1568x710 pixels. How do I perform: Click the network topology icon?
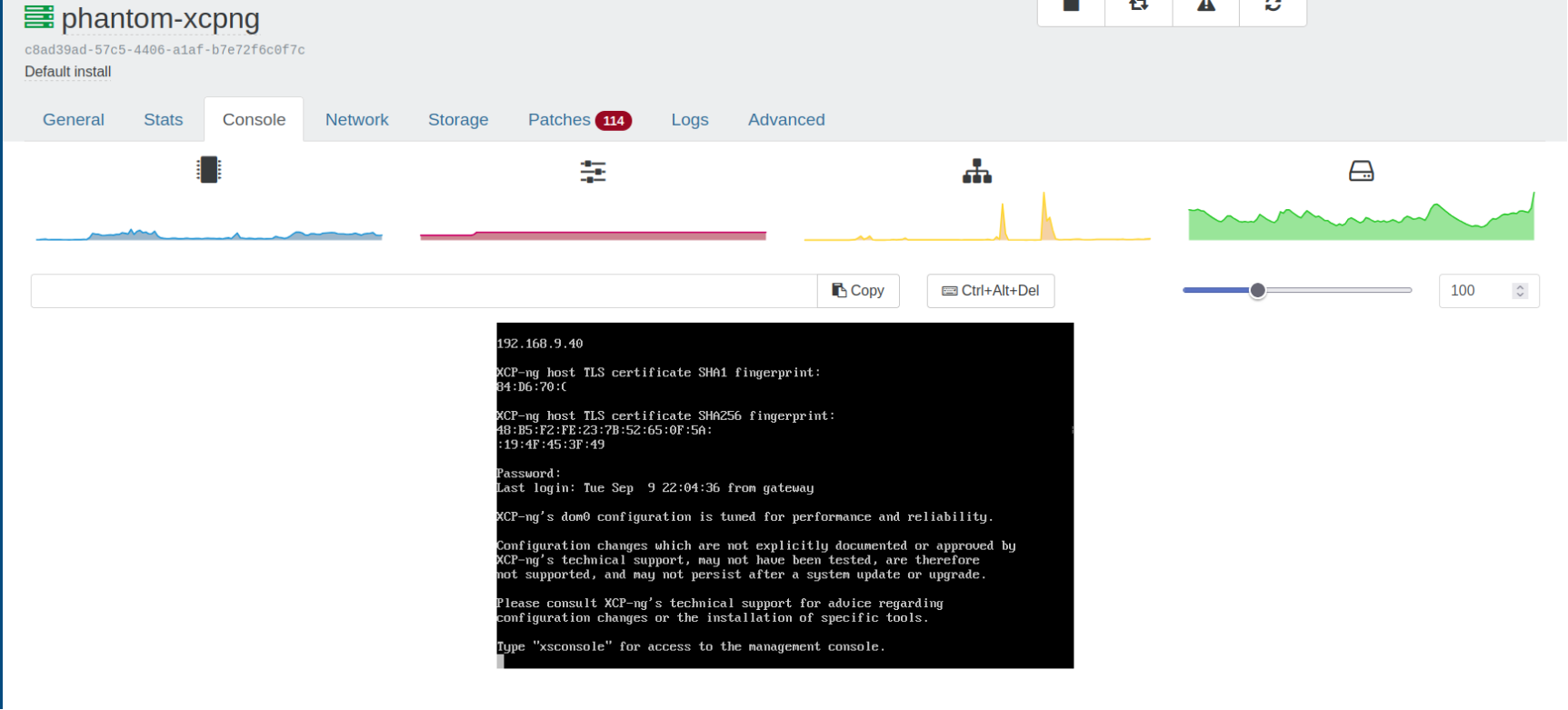coord(977,171)
